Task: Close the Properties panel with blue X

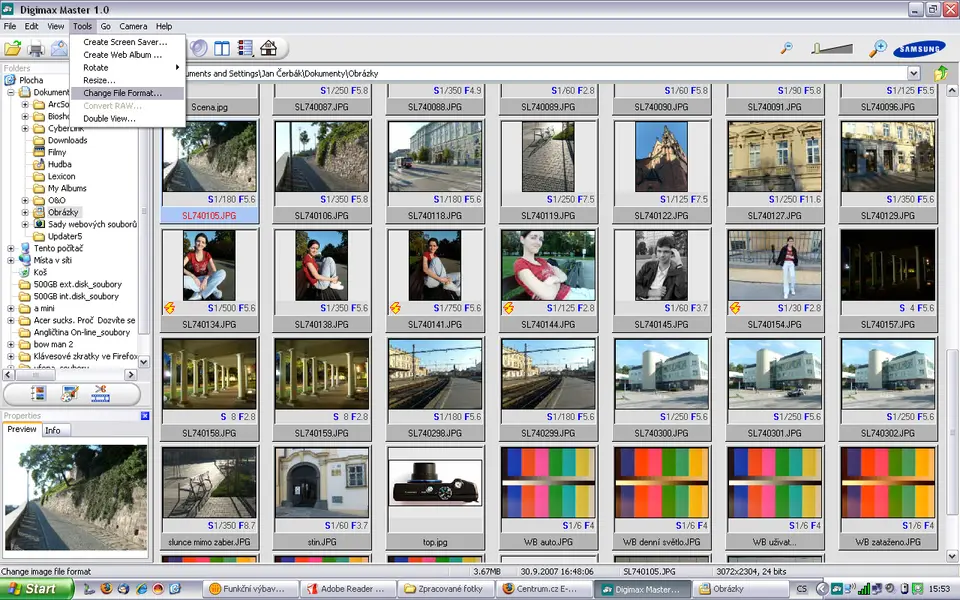Action: pos(145,416)
